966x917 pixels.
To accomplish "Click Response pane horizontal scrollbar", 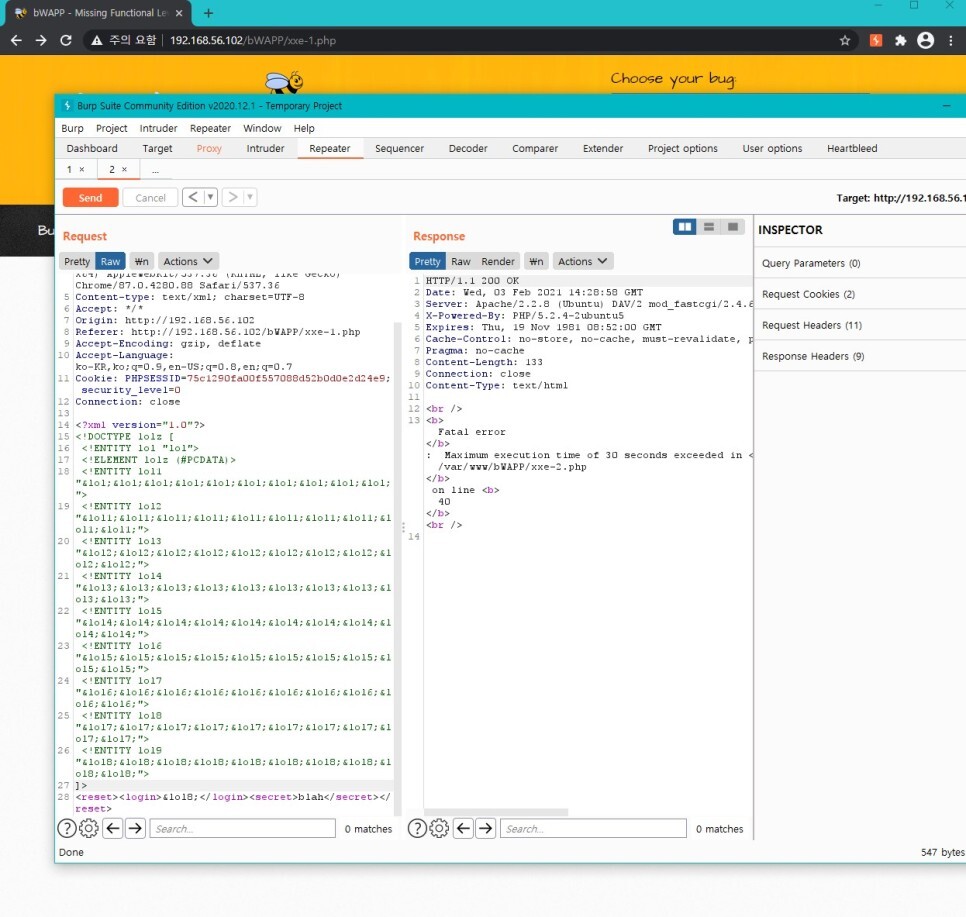I will pos(496,812).
